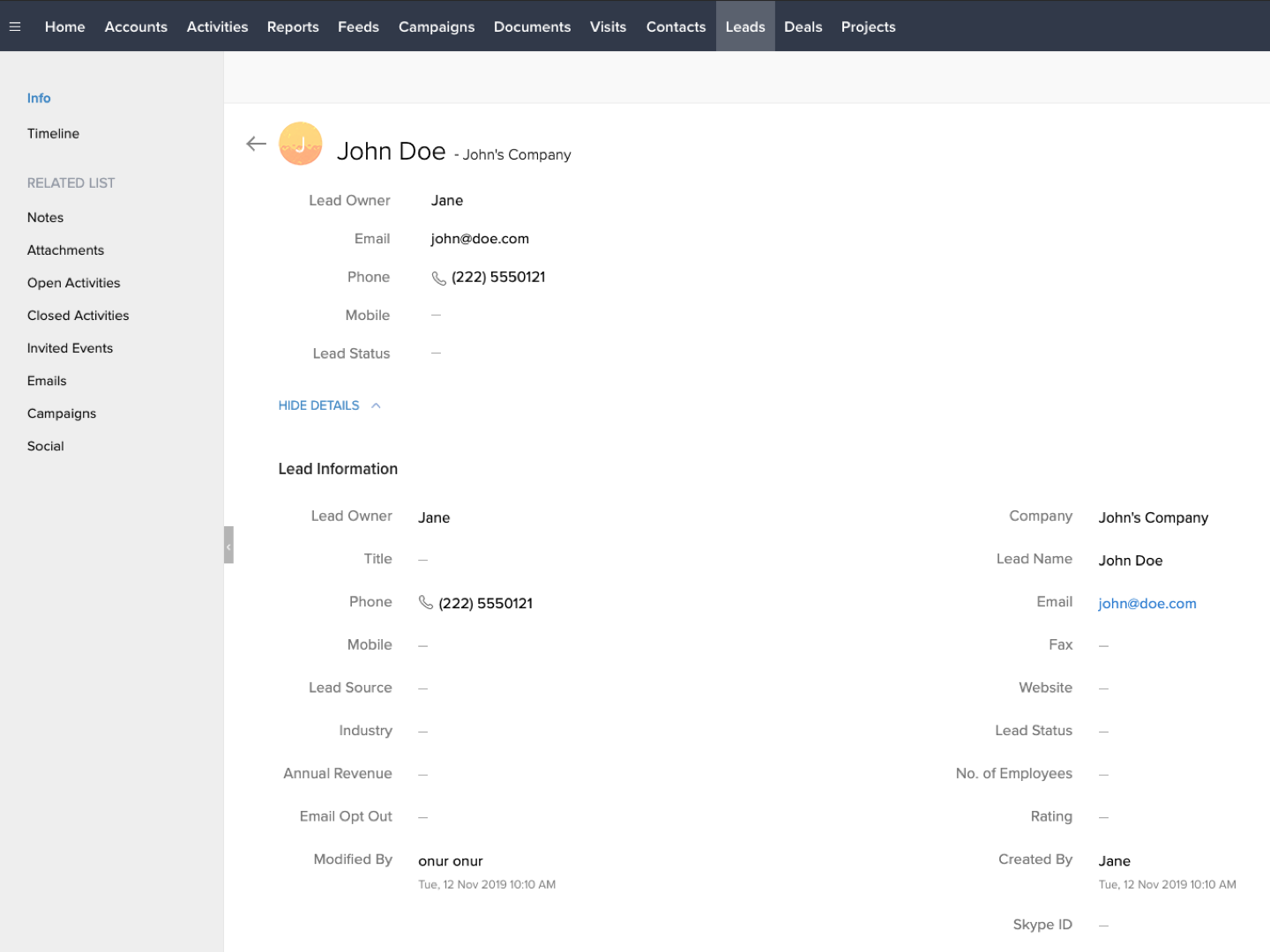
Task: Go to the Accounts tab
Action: point(136,26)
